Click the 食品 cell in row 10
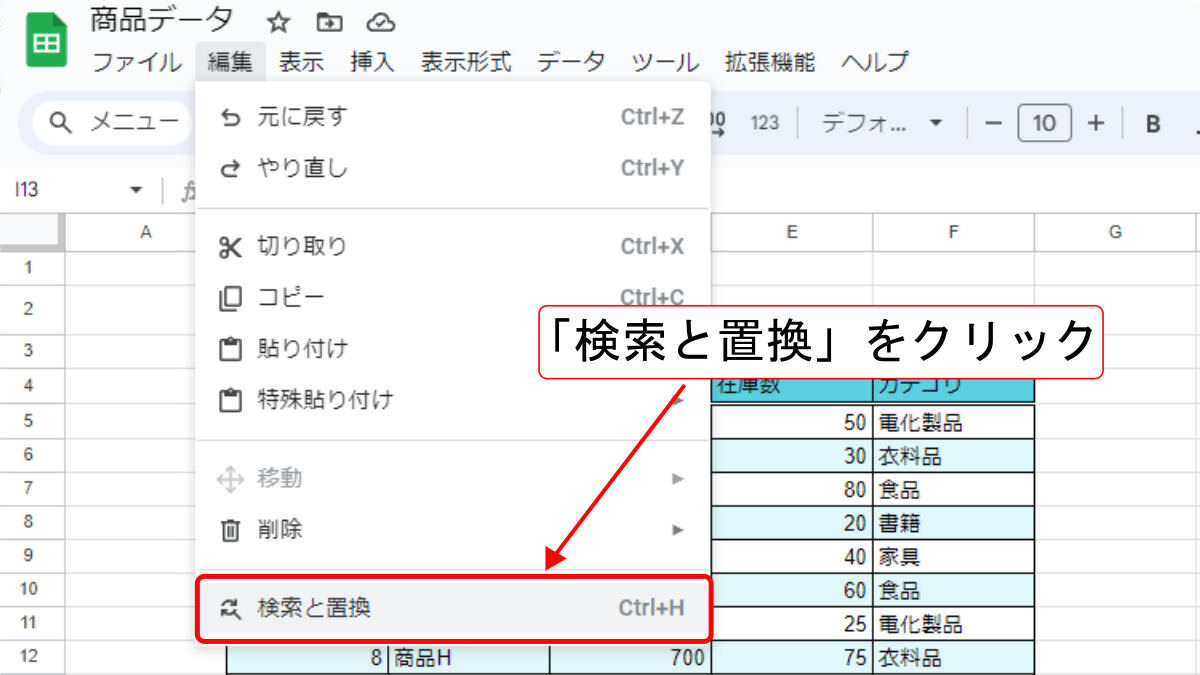 click(x=954, y=591)
